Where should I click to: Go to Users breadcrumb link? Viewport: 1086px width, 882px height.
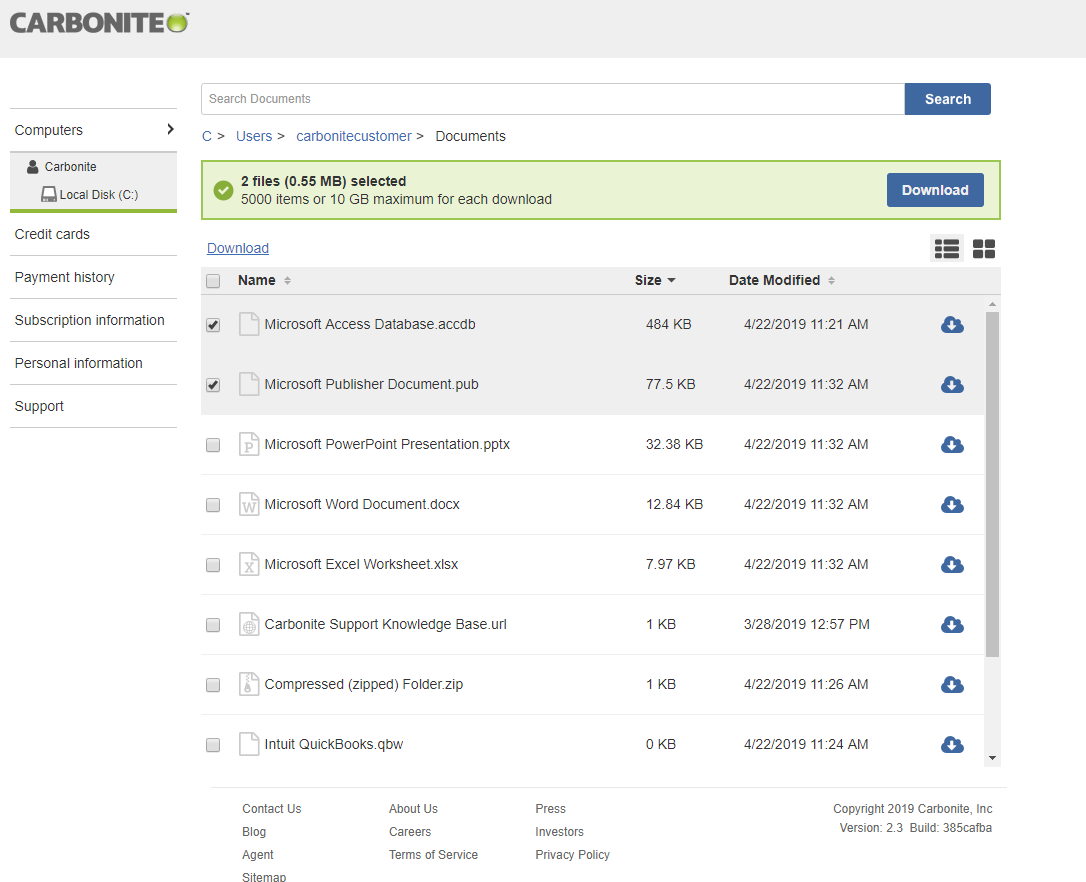(x=253, y=136)
